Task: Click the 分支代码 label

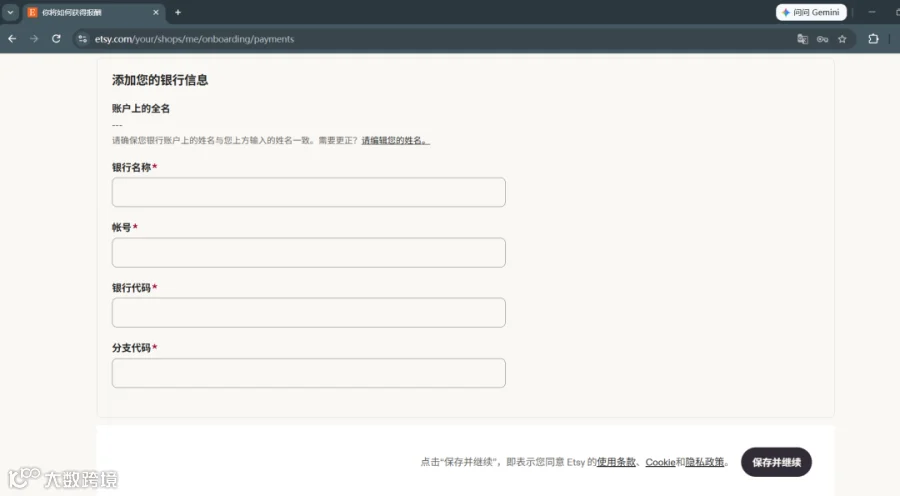Action: pos(131,348)
